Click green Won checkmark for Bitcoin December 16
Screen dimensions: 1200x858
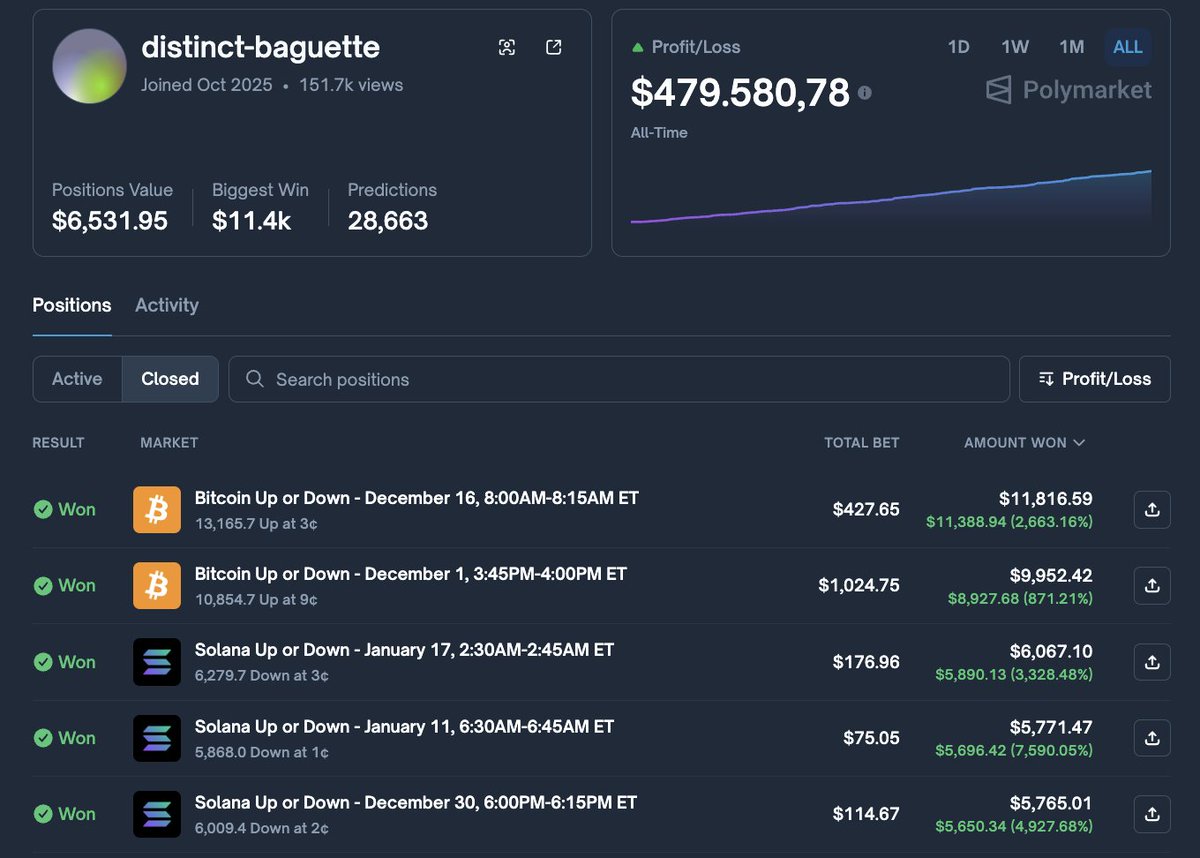pyautogui.click(x=43, y=510)
